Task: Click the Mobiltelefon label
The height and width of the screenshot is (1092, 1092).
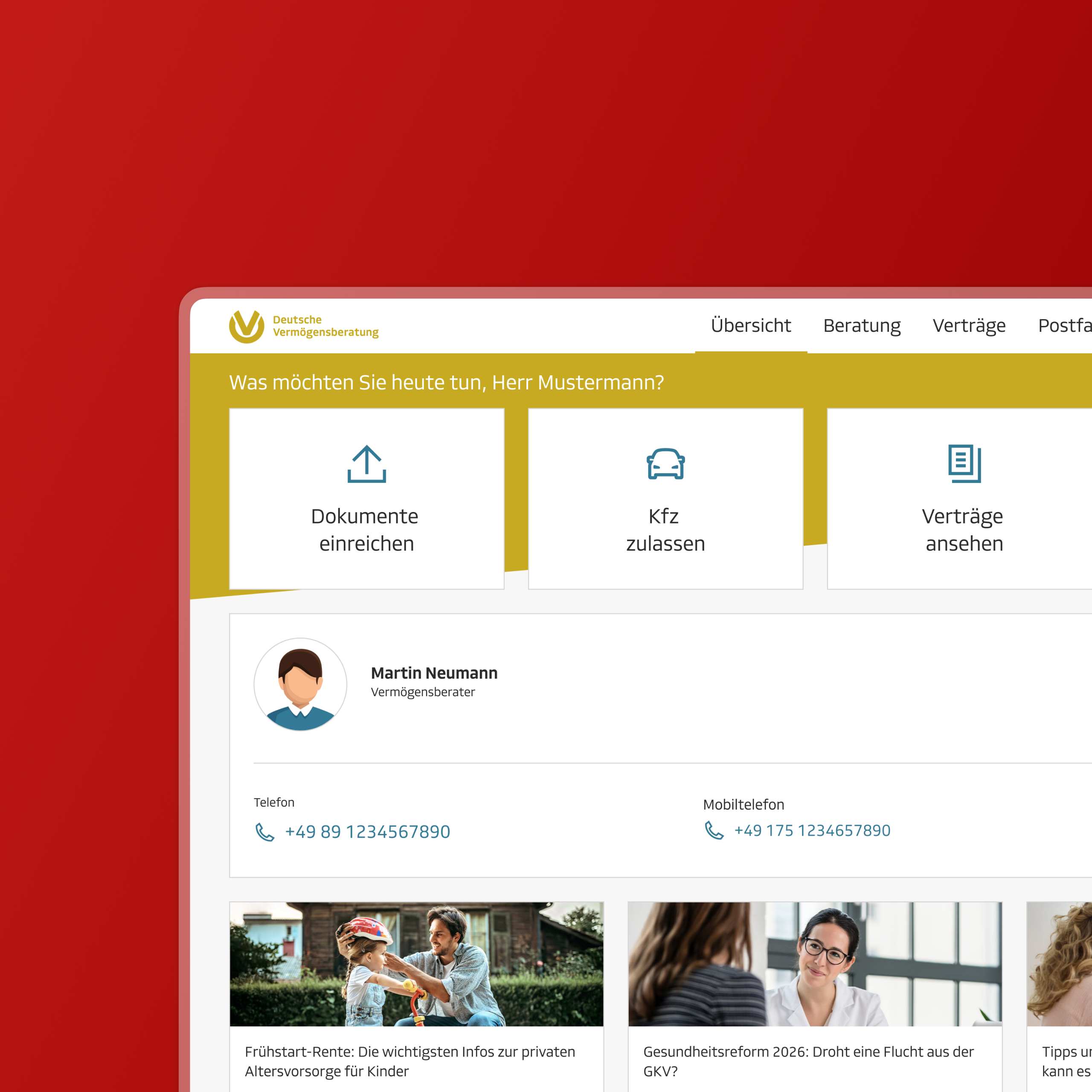Action: [744, 805]
